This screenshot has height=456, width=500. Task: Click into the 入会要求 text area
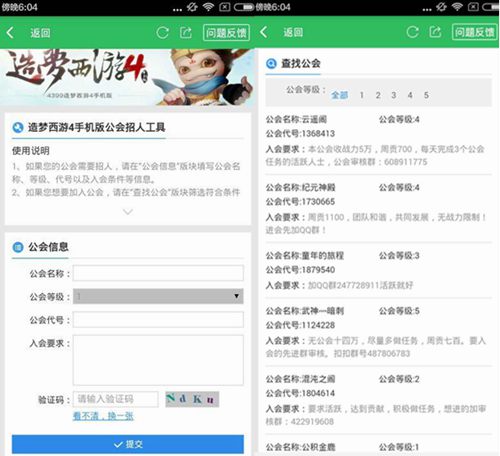click(158, 360)
